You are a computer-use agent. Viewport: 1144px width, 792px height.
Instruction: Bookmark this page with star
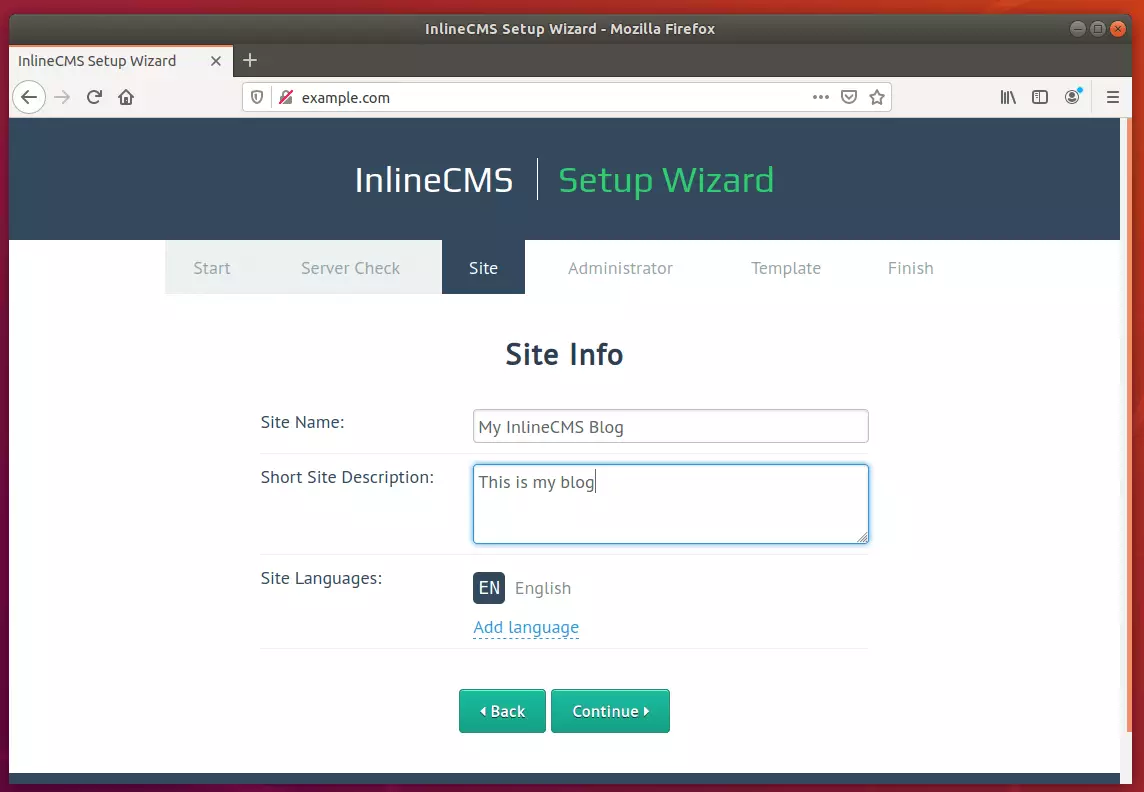click(x=877, y=97)
